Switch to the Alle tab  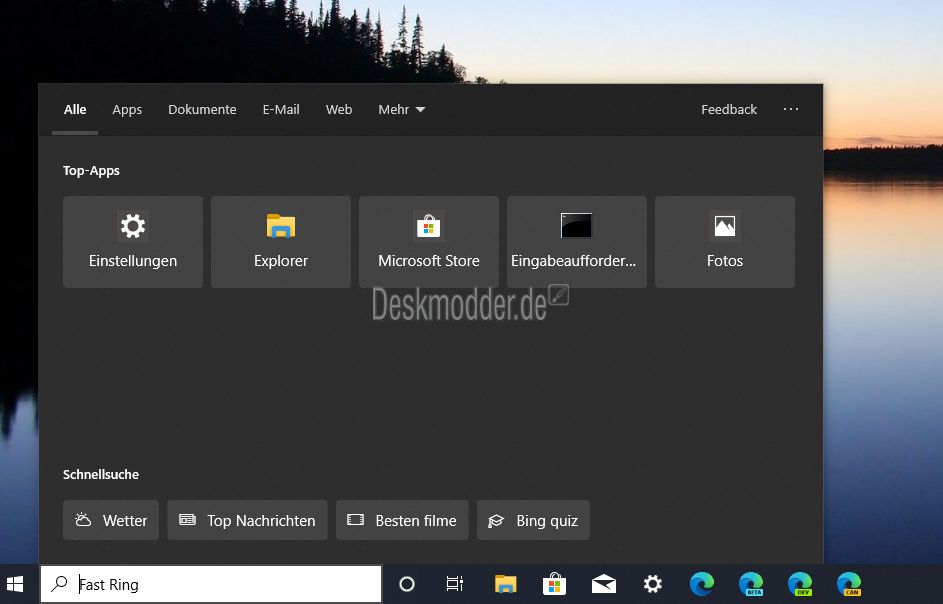pyautogui.click(x=75, y=109)
